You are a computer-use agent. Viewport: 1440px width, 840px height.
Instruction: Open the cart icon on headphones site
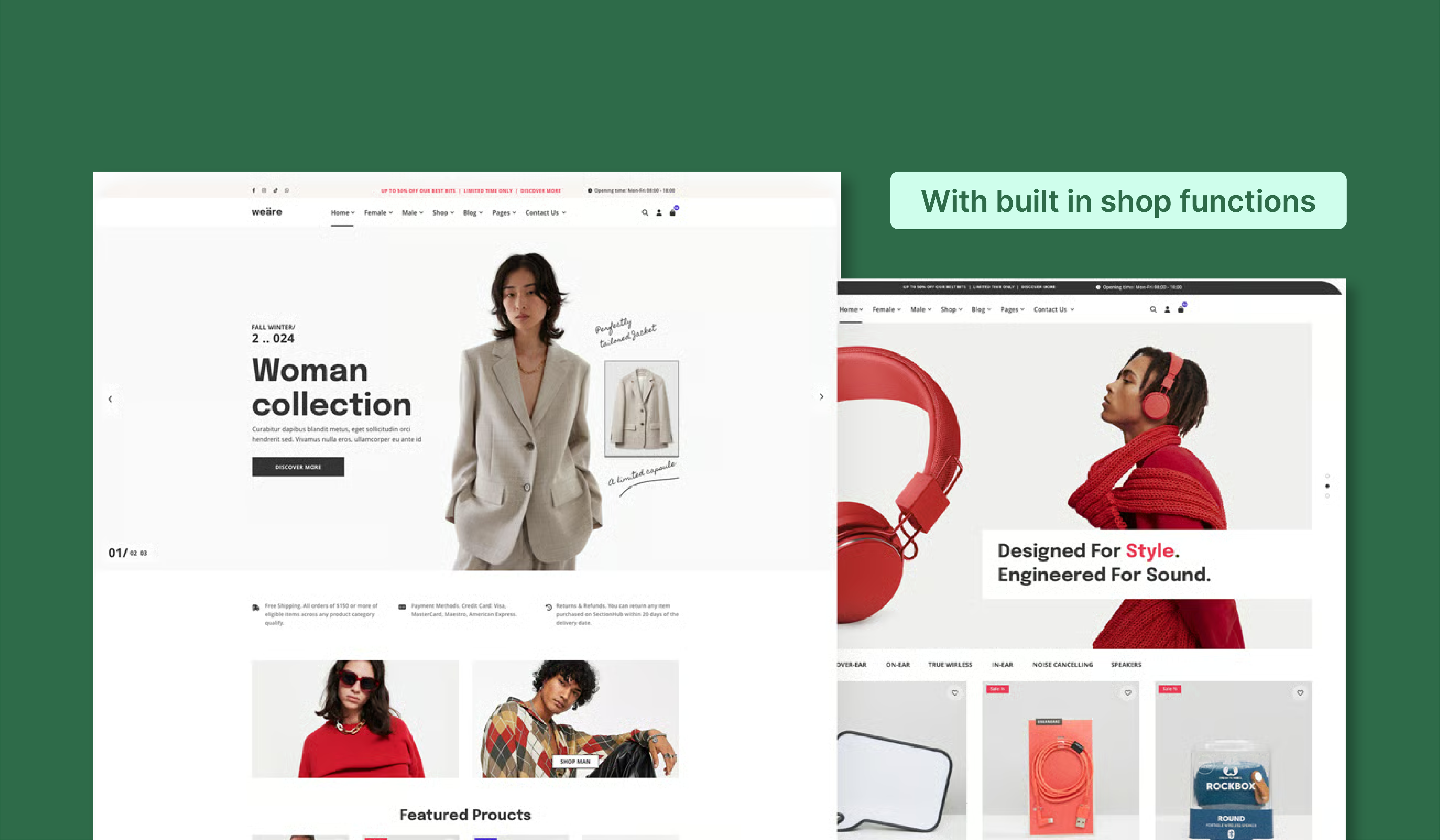tap(1181, 309)
